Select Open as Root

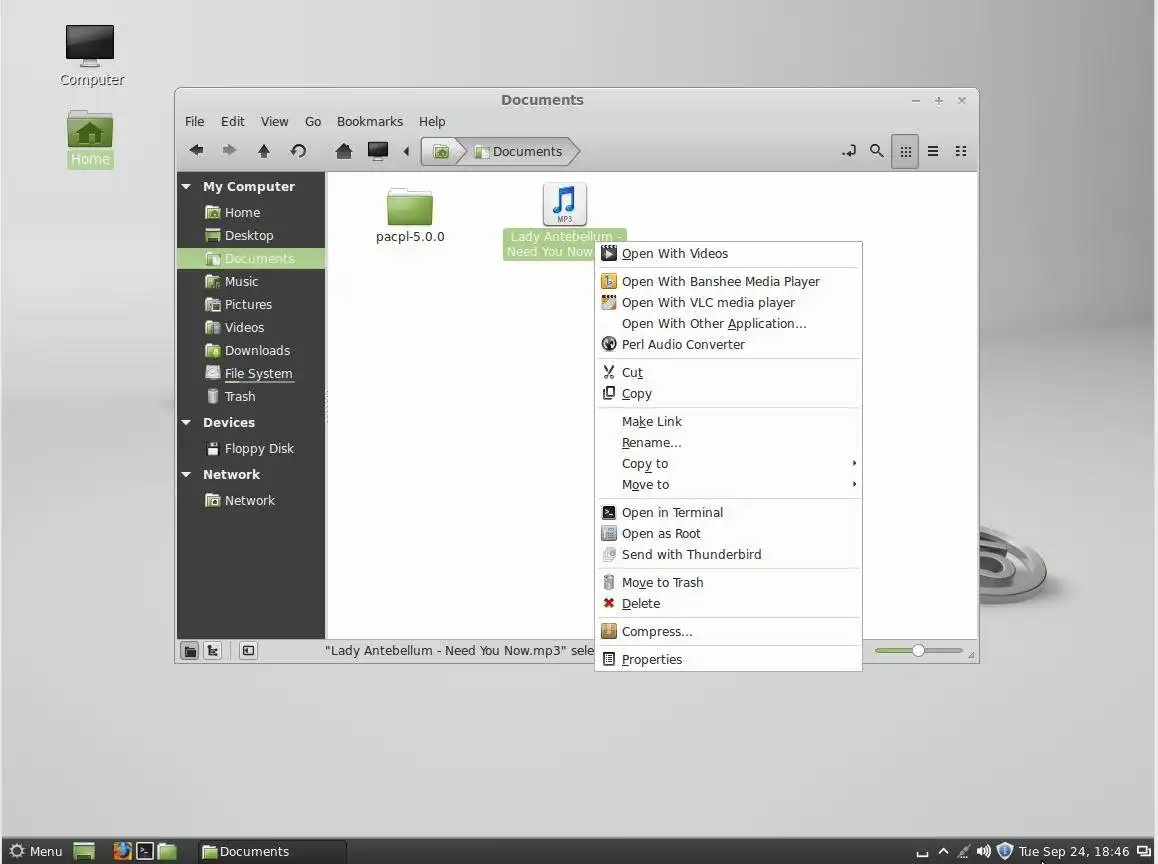(x=728, y=533)
